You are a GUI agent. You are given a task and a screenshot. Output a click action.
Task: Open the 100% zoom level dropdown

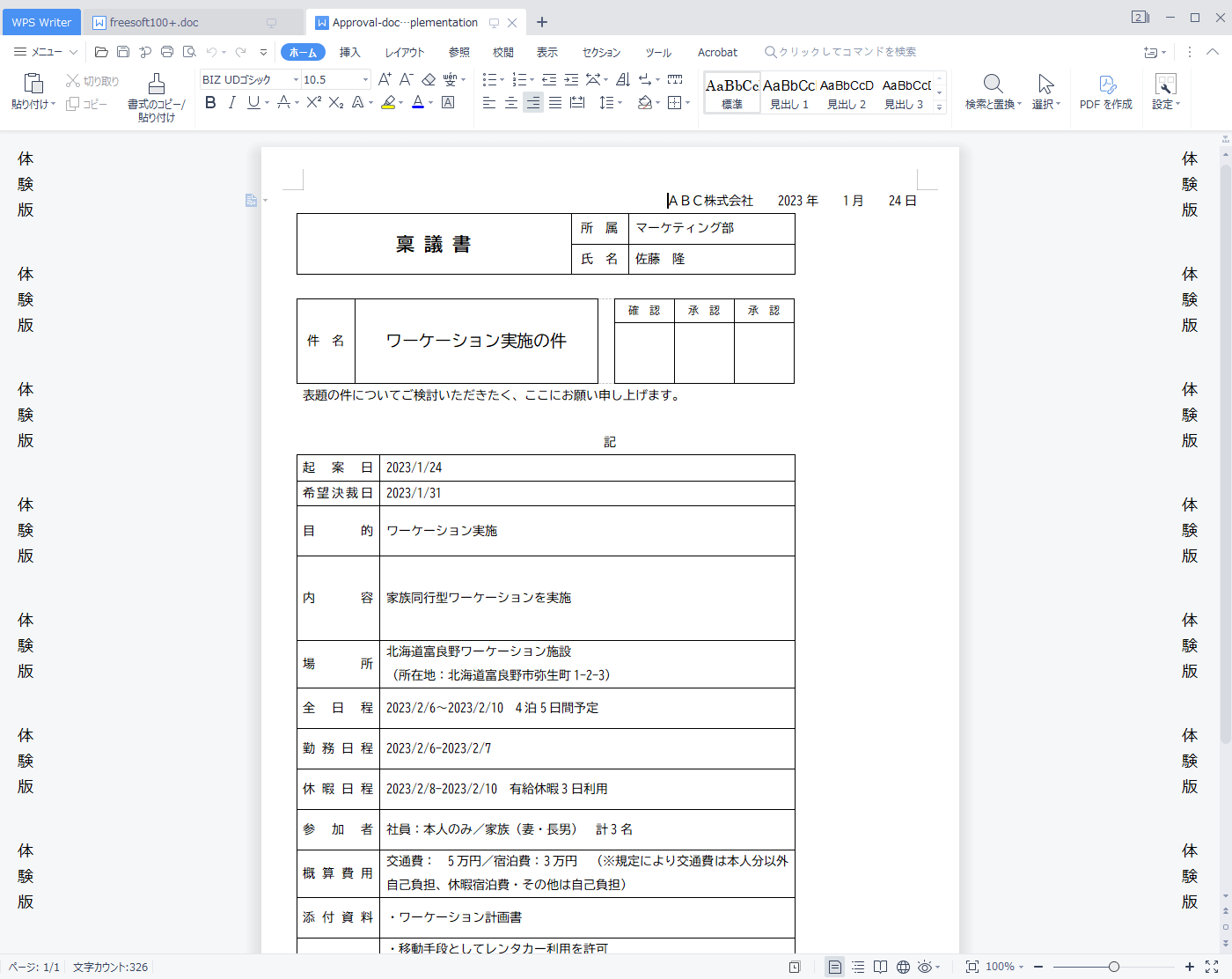pyautogui.click(x=1004, y=967)
